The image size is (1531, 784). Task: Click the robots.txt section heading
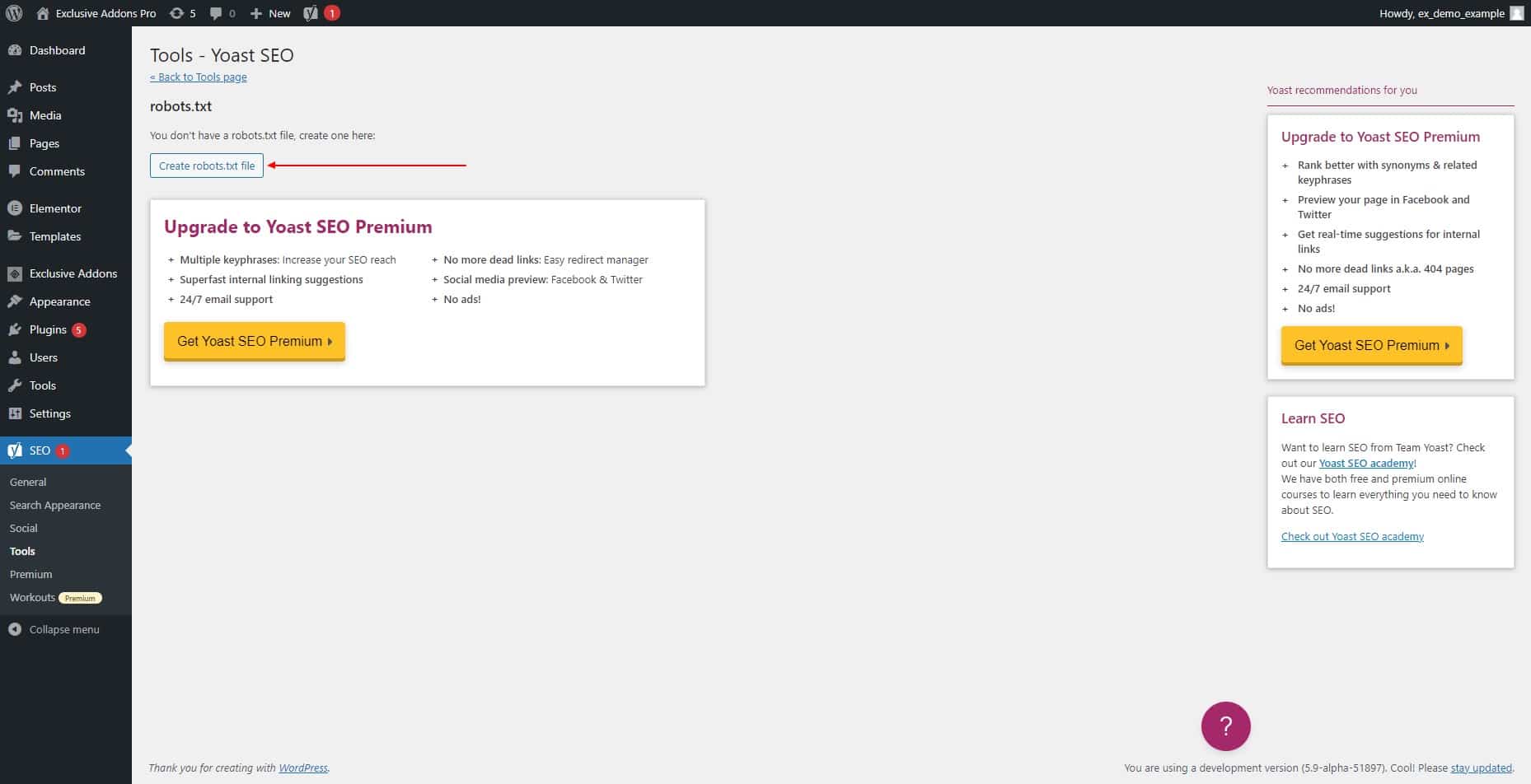[181, 106]
